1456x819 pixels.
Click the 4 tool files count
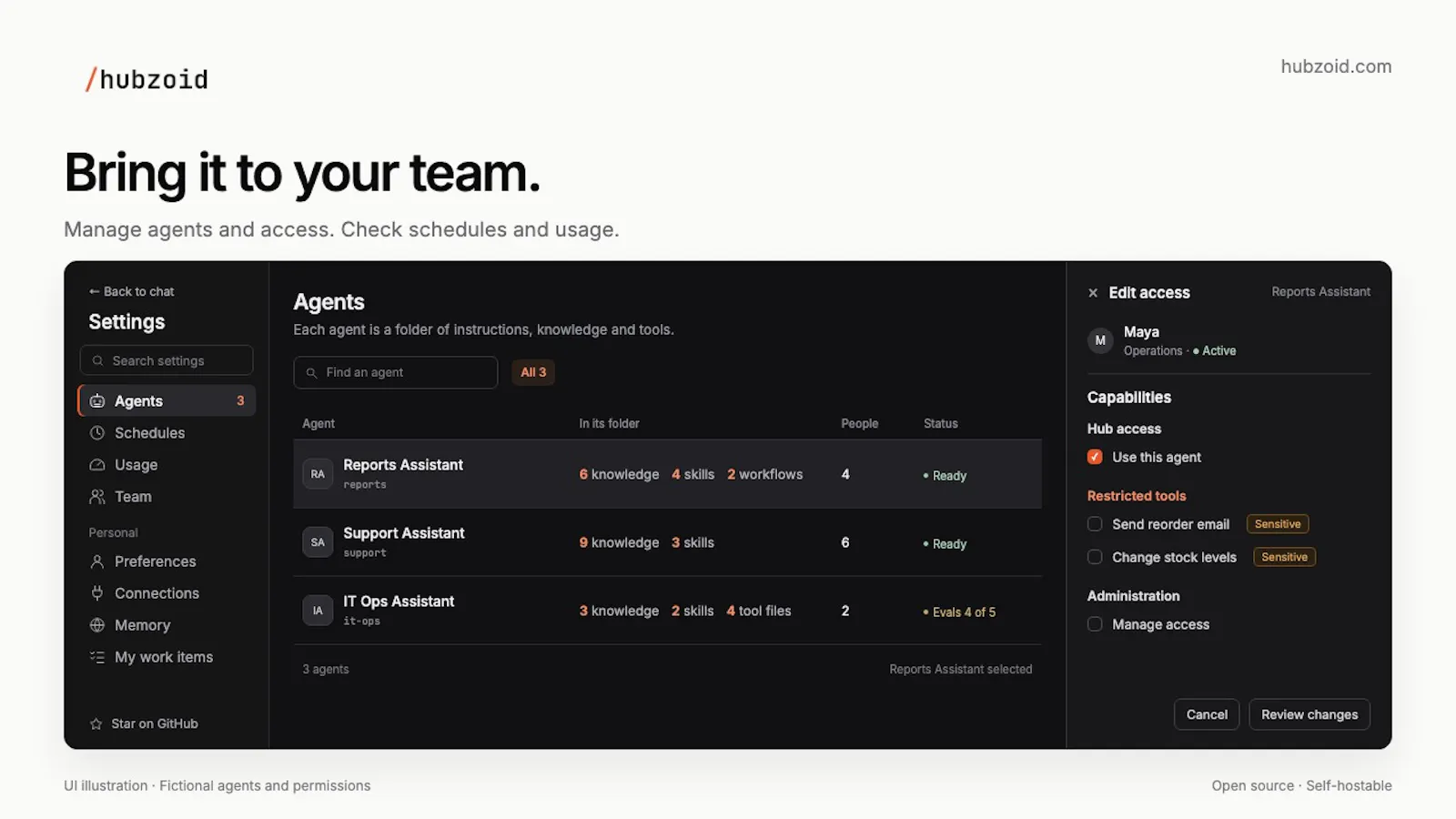coord(759,611)
